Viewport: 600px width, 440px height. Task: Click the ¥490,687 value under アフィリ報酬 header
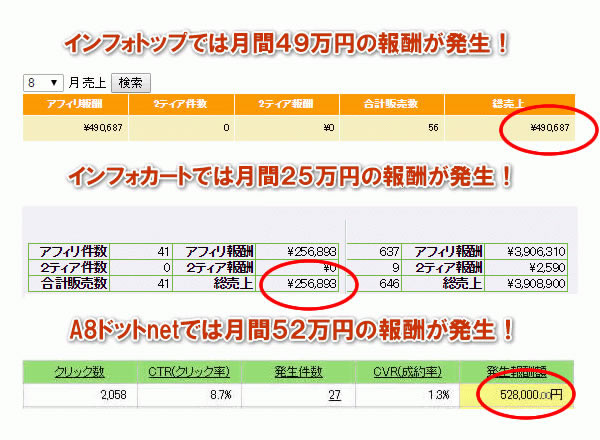pyautogui.click(x=103, y=127)
